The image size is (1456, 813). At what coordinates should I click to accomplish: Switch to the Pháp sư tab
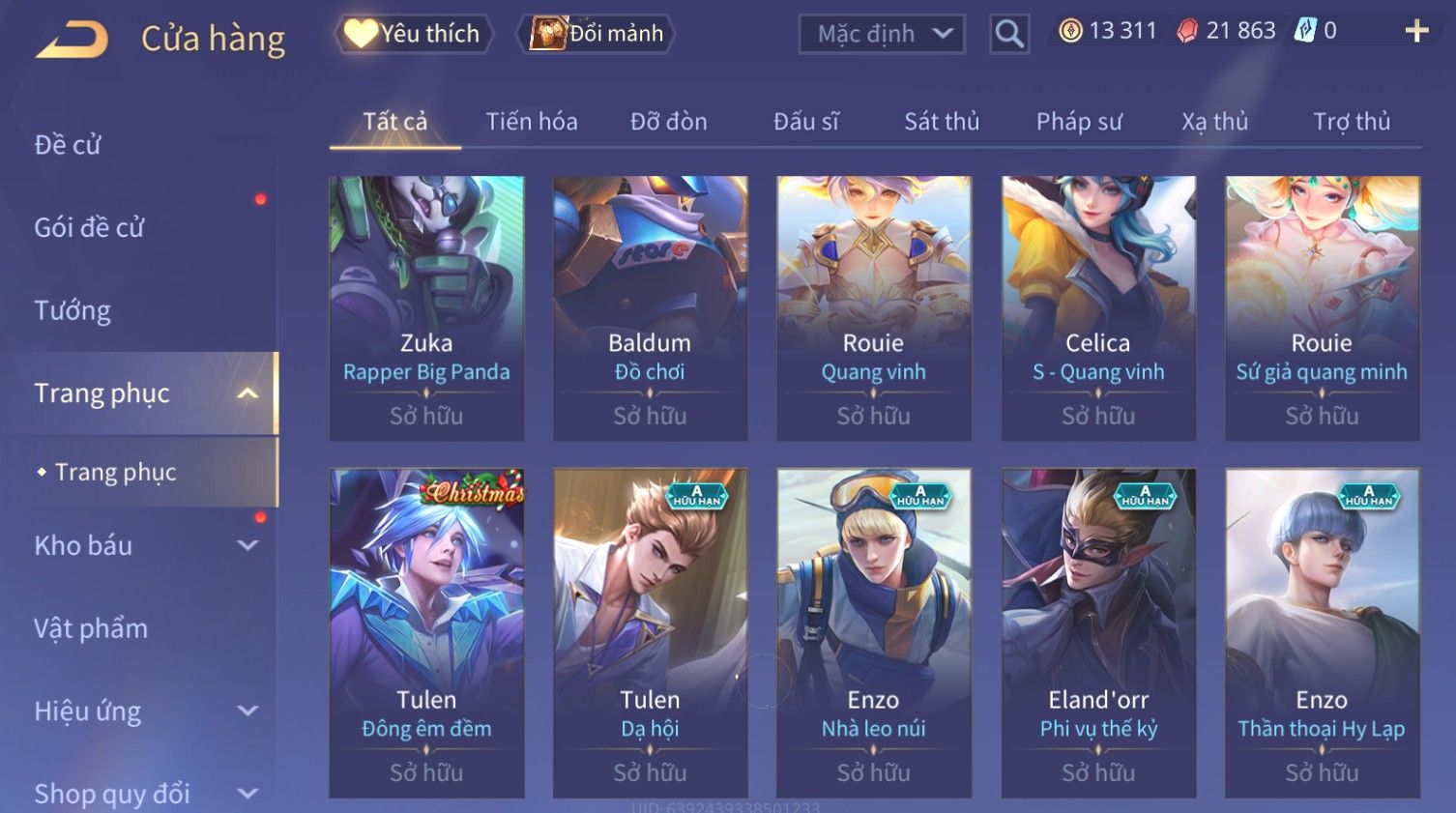point(1079,122)
